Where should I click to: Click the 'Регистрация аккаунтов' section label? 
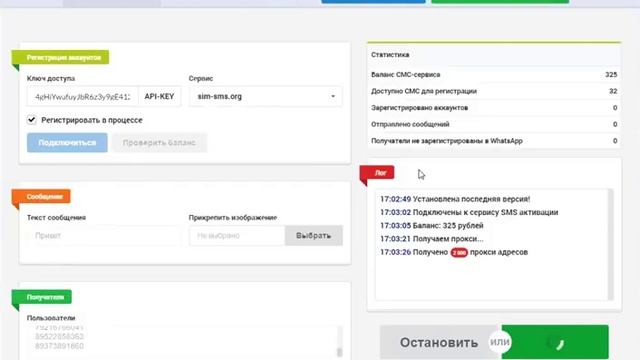click(60, 58)
